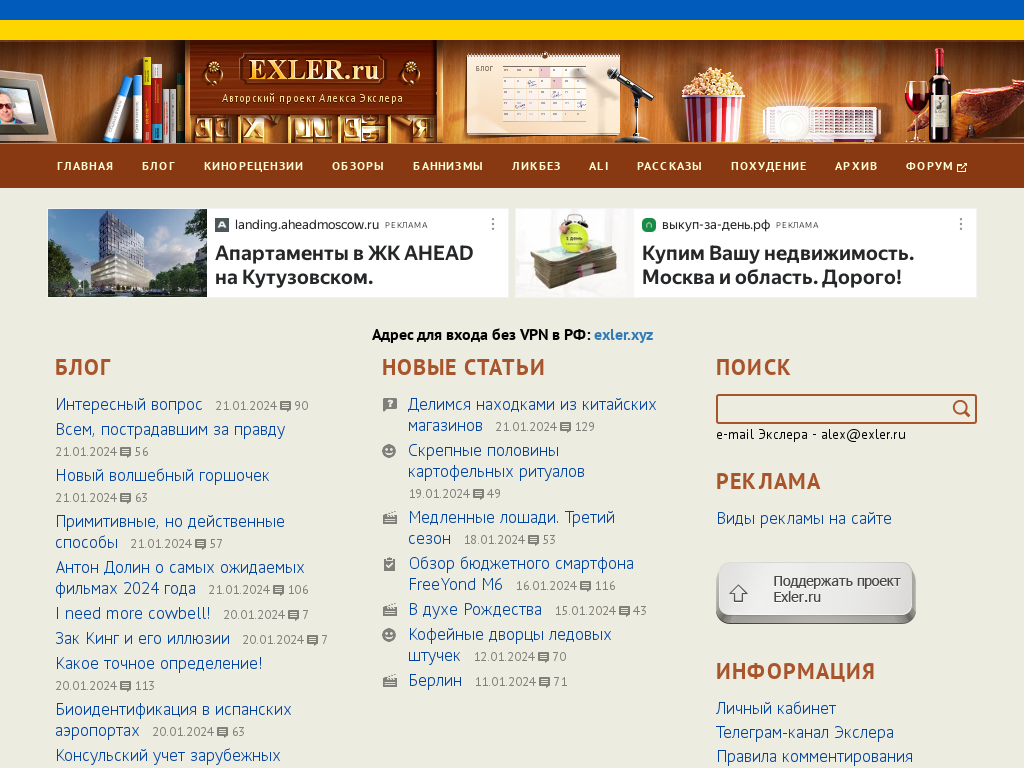Click the blog calendar image in header
Viewport: 1024px width, 768px height.
pos(543,94)
